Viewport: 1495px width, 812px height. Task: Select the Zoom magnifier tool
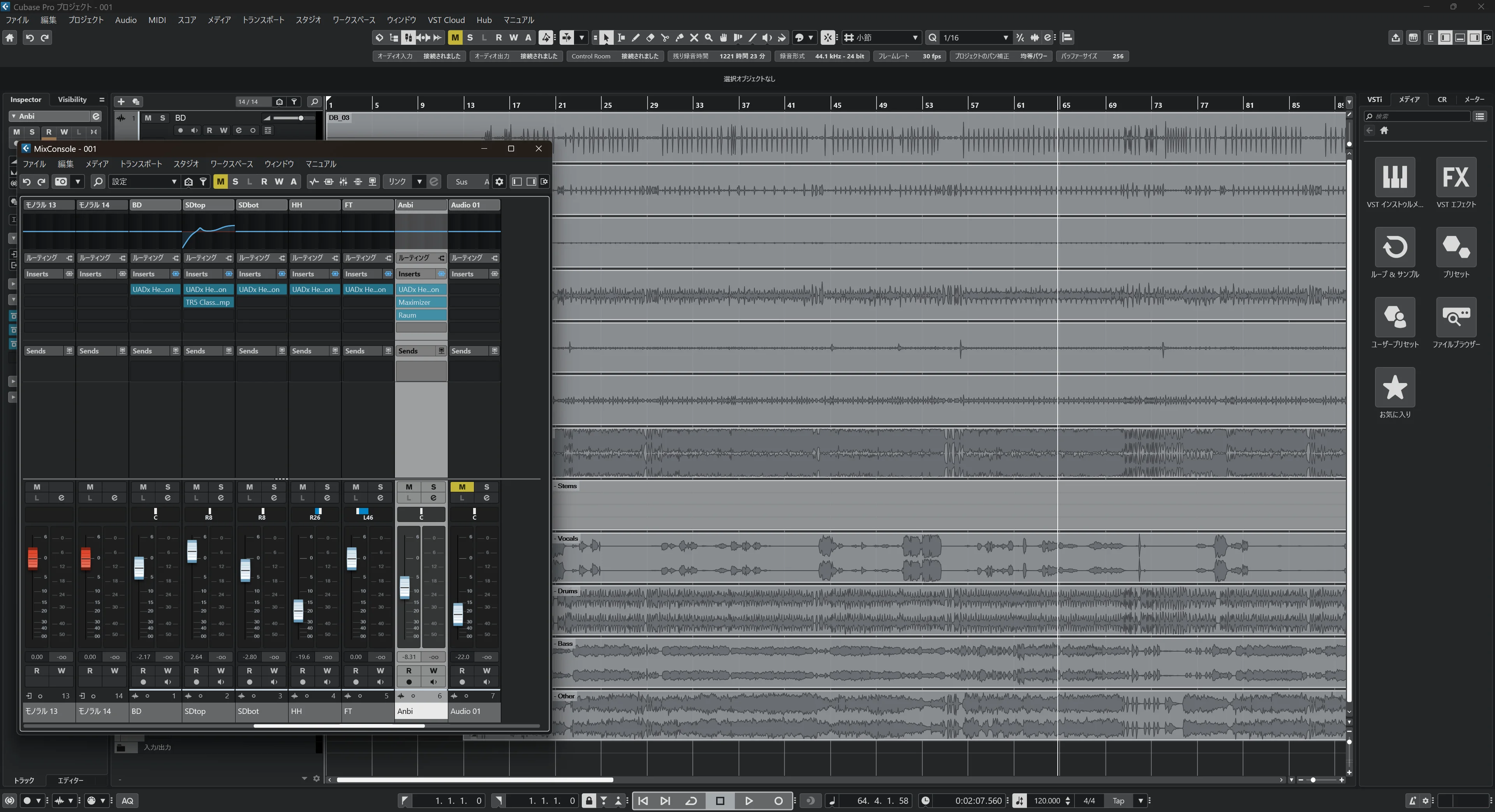pyautogui.click(x=709, y=38)
